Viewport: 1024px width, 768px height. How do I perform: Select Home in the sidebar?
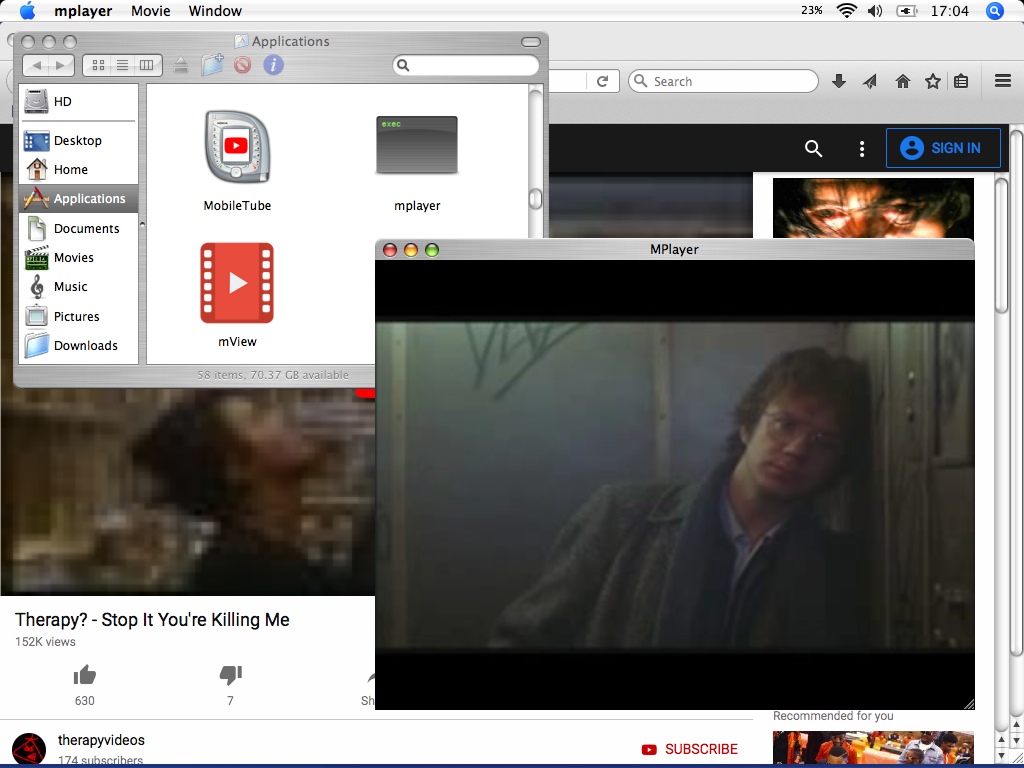[x=79, y=170]
